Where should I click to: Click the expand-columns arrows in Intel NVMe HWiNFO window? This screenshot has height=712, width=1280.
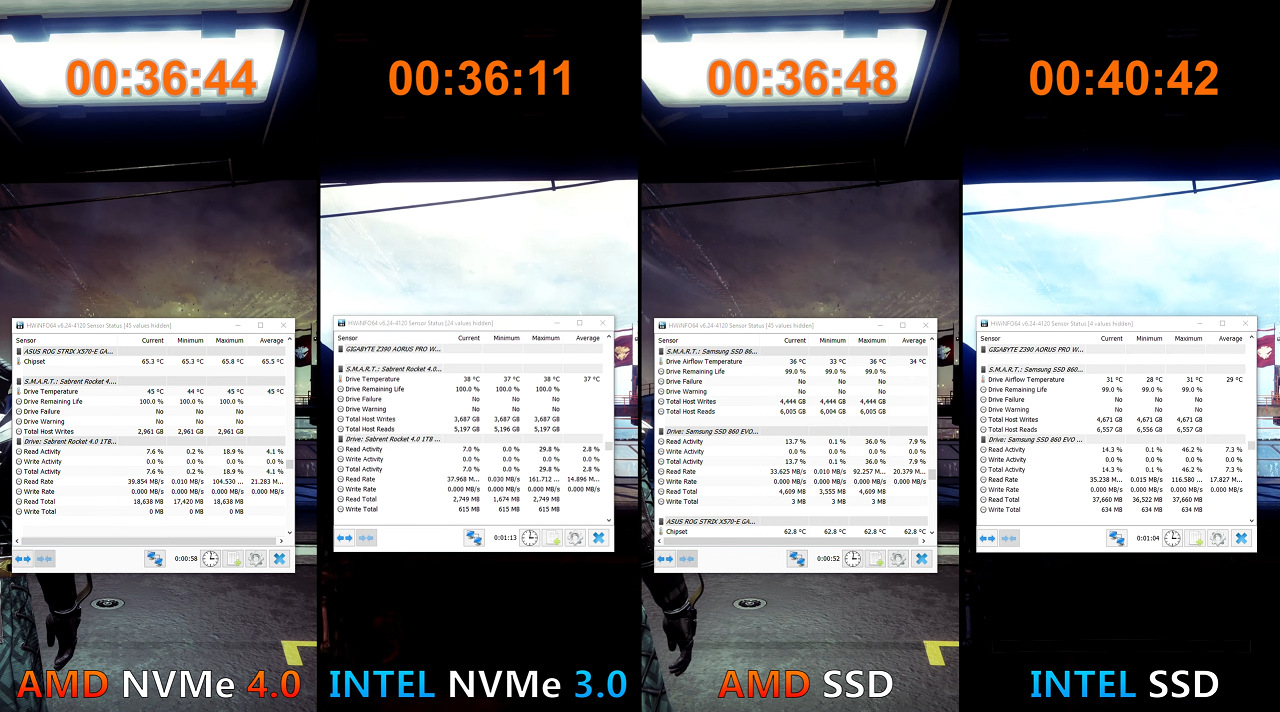344,537
